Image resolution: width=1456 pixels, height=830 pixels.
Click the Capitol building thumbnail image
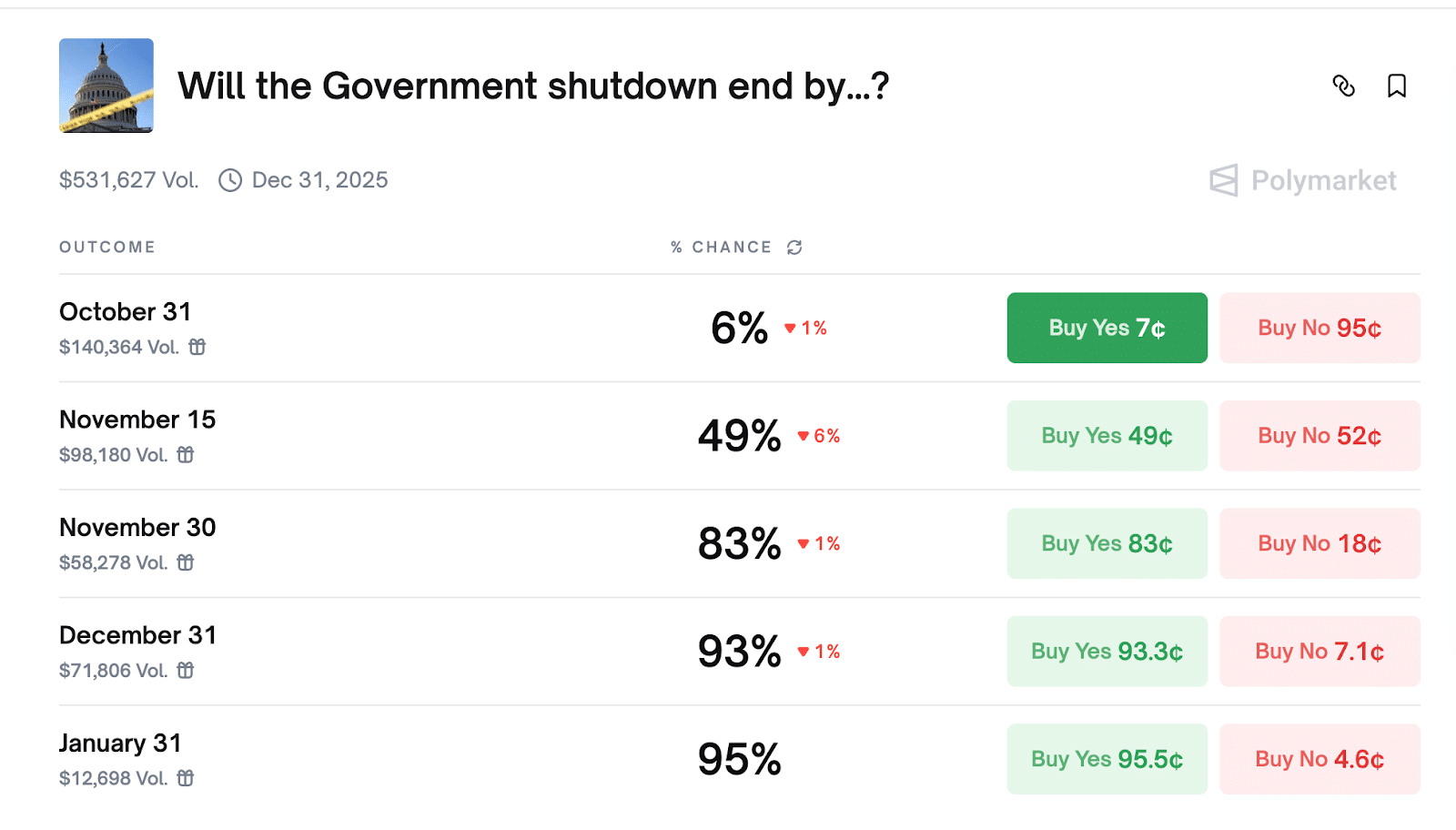[x=106, y=86]
